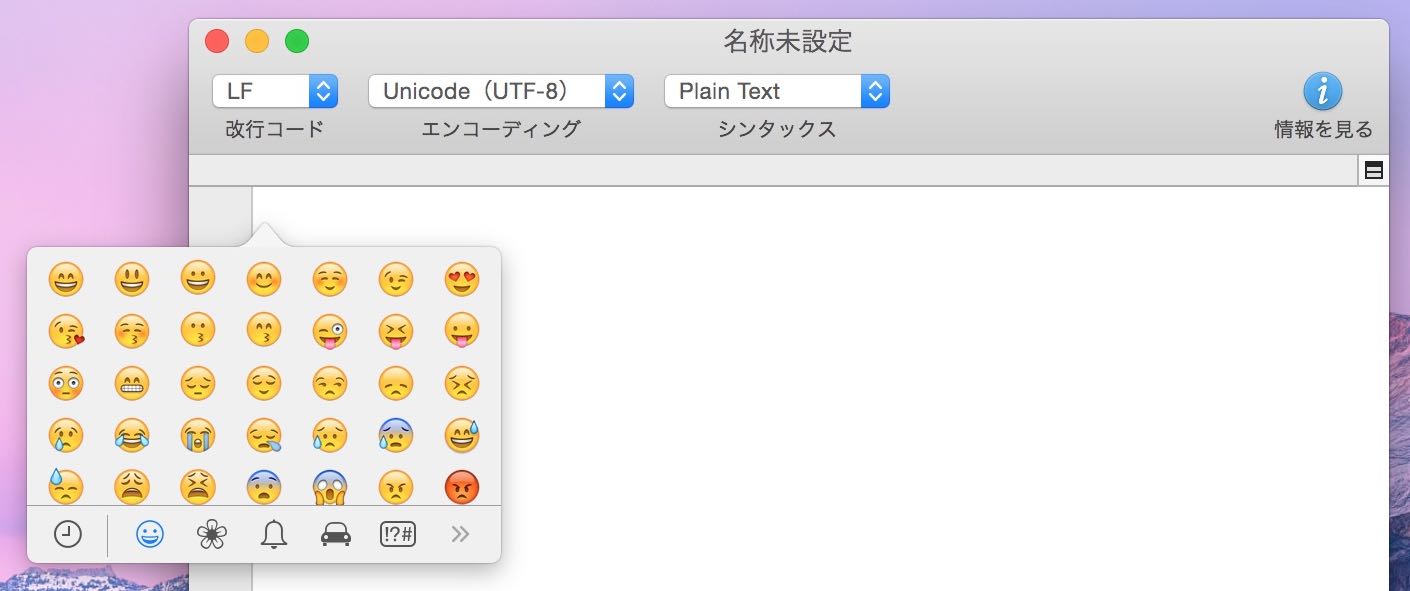Select the smileys emoji category tab
The height and width of the screenshot is (591, 1410).
[x=150, y=535]
